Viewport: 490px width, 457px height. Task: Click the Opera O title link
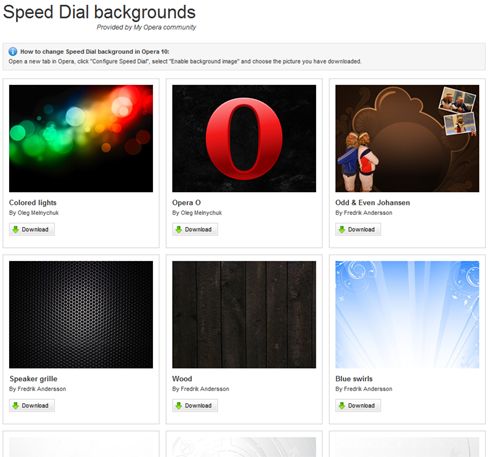(186, 203)
